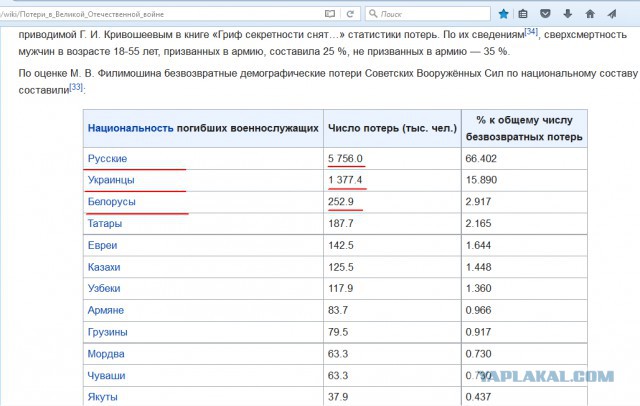Open the Чуваши link
The height and width of the screenshot is (406, 640).
point(106,375)
